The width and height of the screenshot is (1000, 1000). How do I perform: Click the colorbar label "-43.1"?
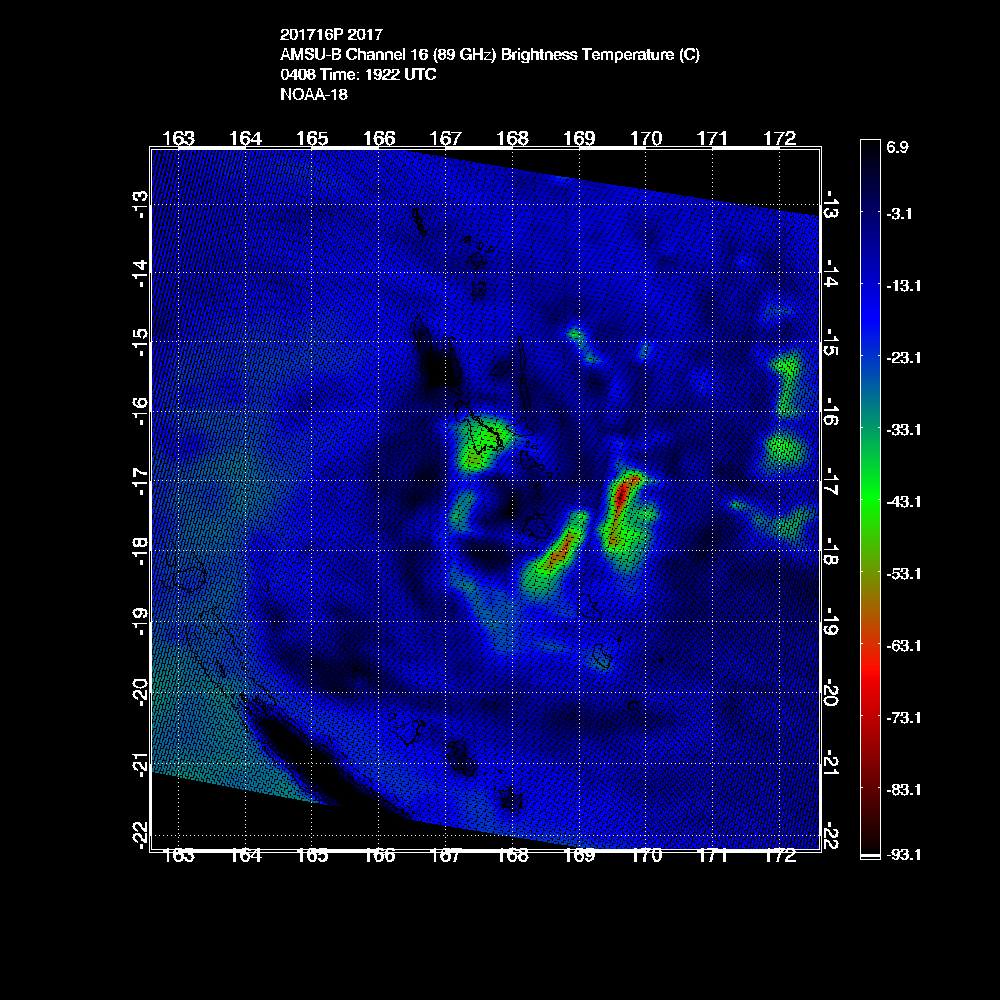tap(903, 502)
